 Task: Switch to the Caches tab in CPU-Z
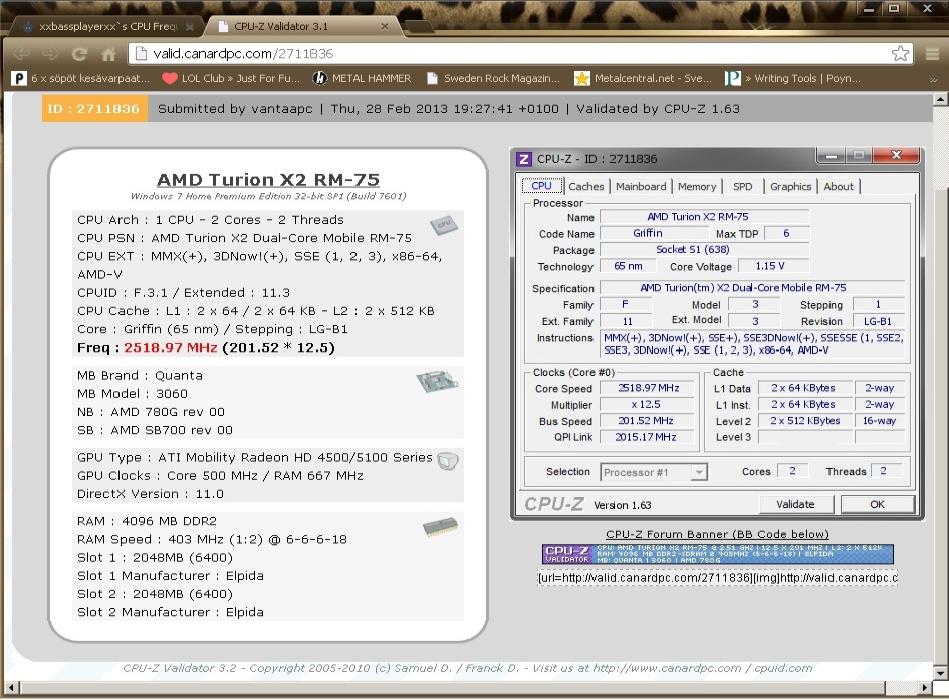586,186
